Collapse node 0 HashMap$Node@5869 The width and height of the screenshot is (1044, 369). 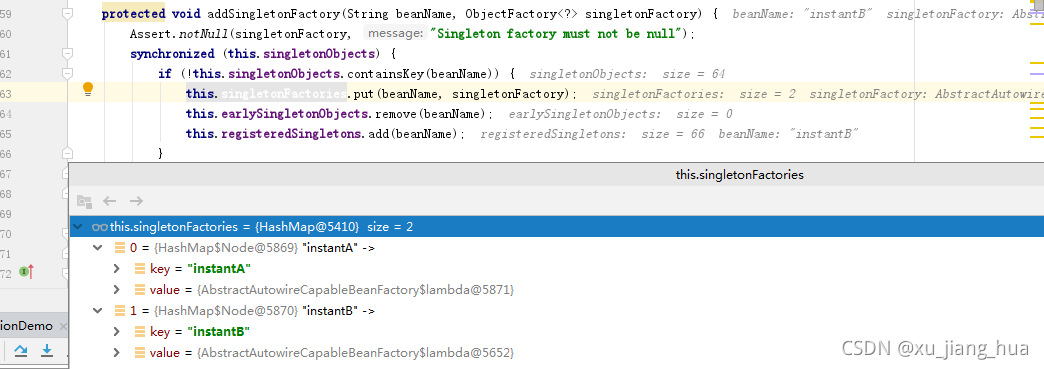(99, 248)
